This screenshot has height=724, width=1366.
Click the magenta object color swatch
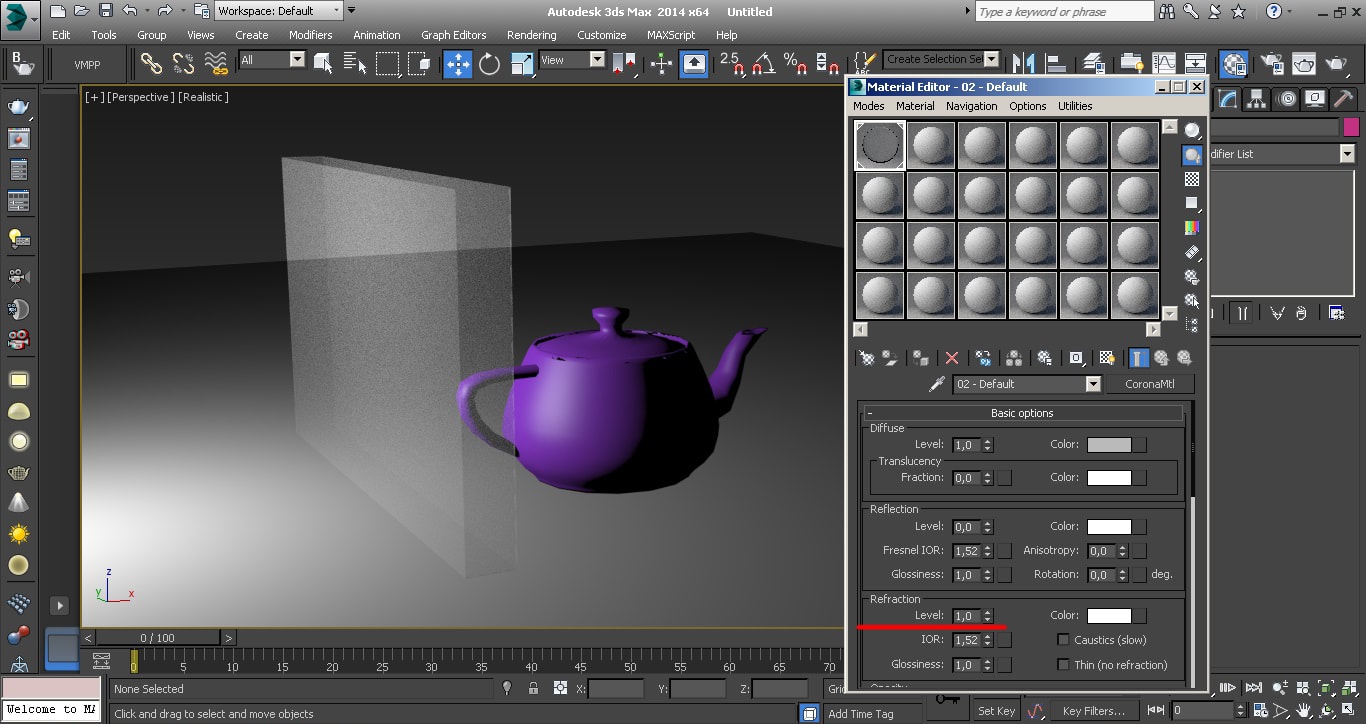pyautogui.click(x=1351, y=127)
